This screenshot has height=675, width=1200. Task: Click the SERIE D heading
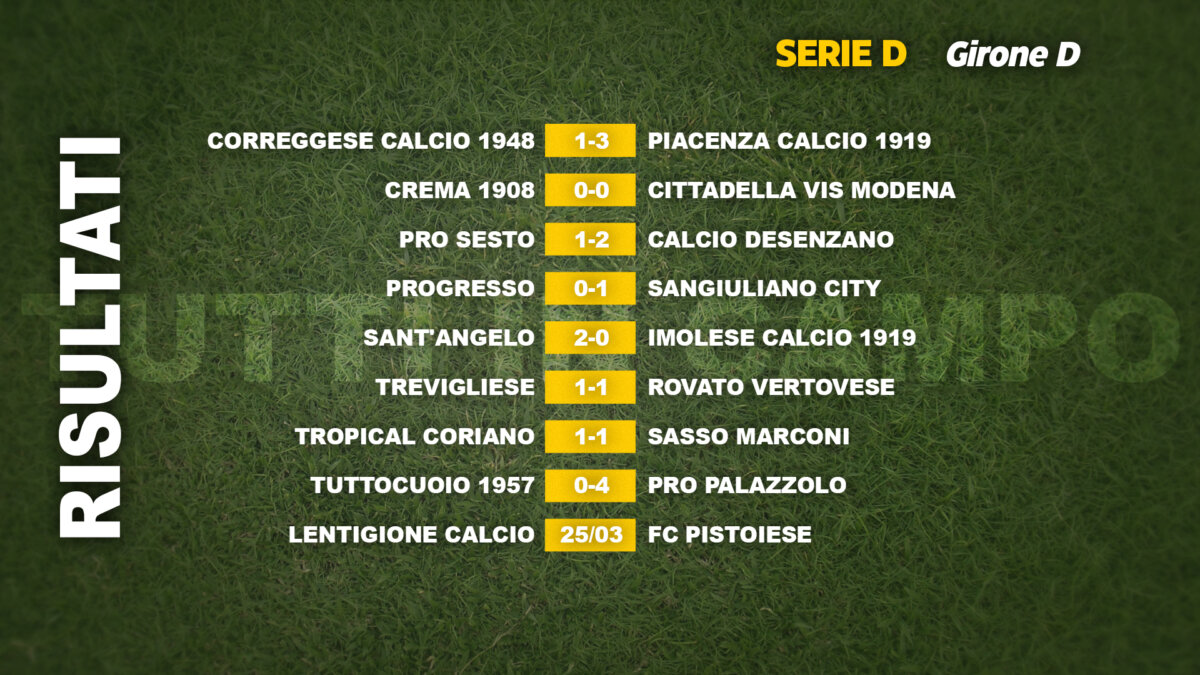click(x=840, y=54)
